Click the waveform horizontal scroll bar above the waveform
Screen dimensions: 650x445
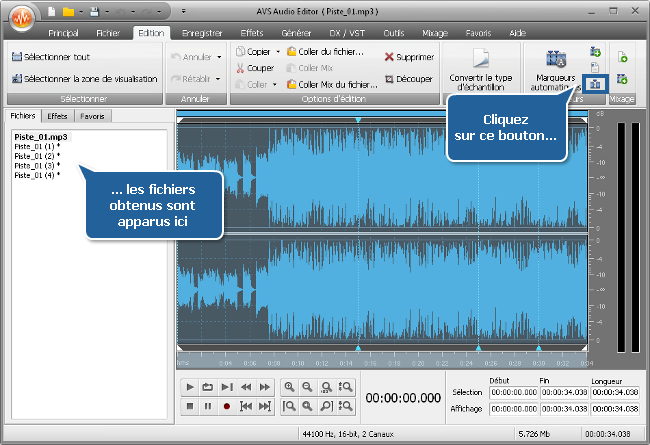coord(382,114)
